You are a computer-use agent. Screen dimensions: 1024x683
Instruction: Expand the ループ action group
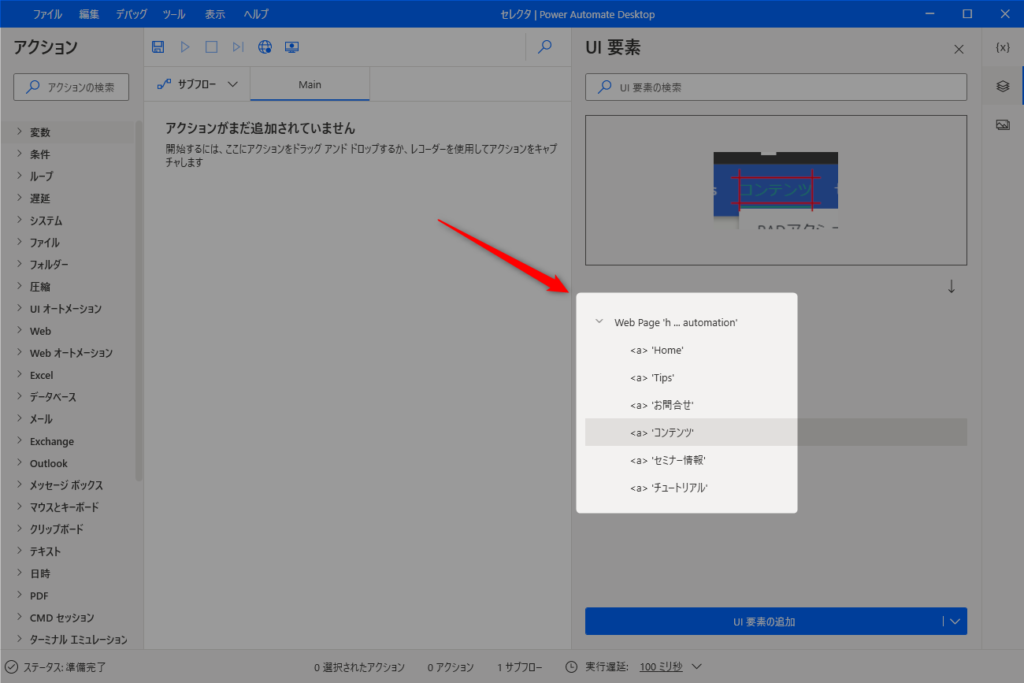[20, 176]
